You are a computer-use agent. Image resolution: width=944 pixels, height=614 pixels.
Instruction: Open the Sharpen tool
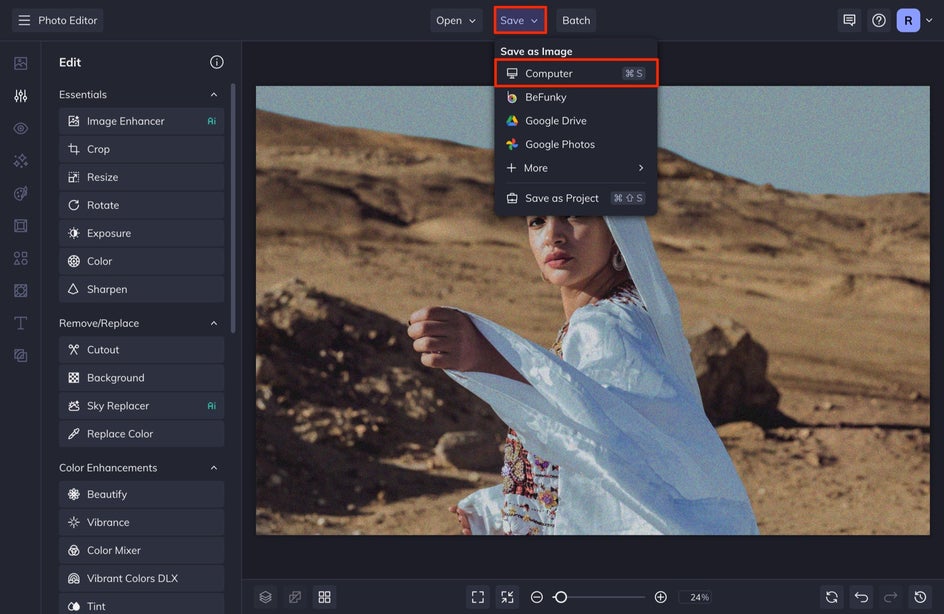141,289
